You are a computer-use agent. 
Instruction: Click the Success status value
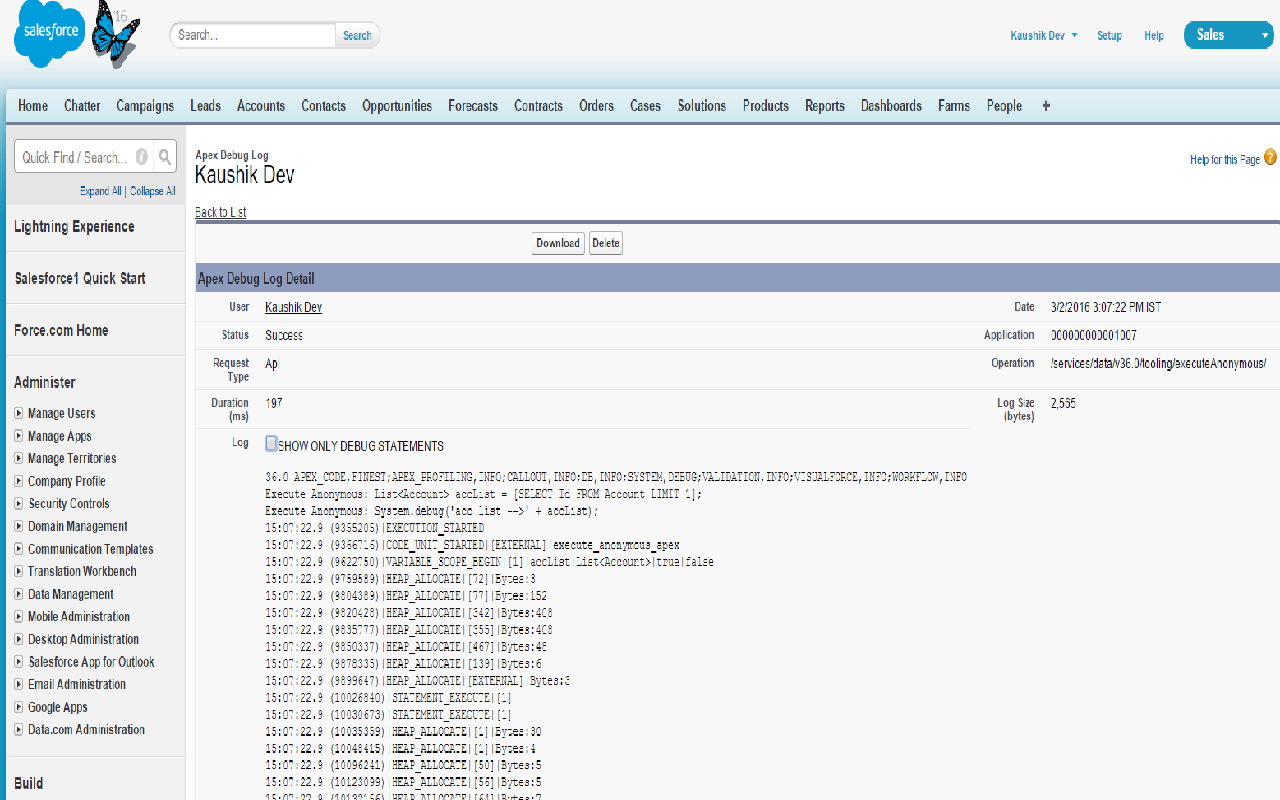pyautogui.click(x=284, y=335)
